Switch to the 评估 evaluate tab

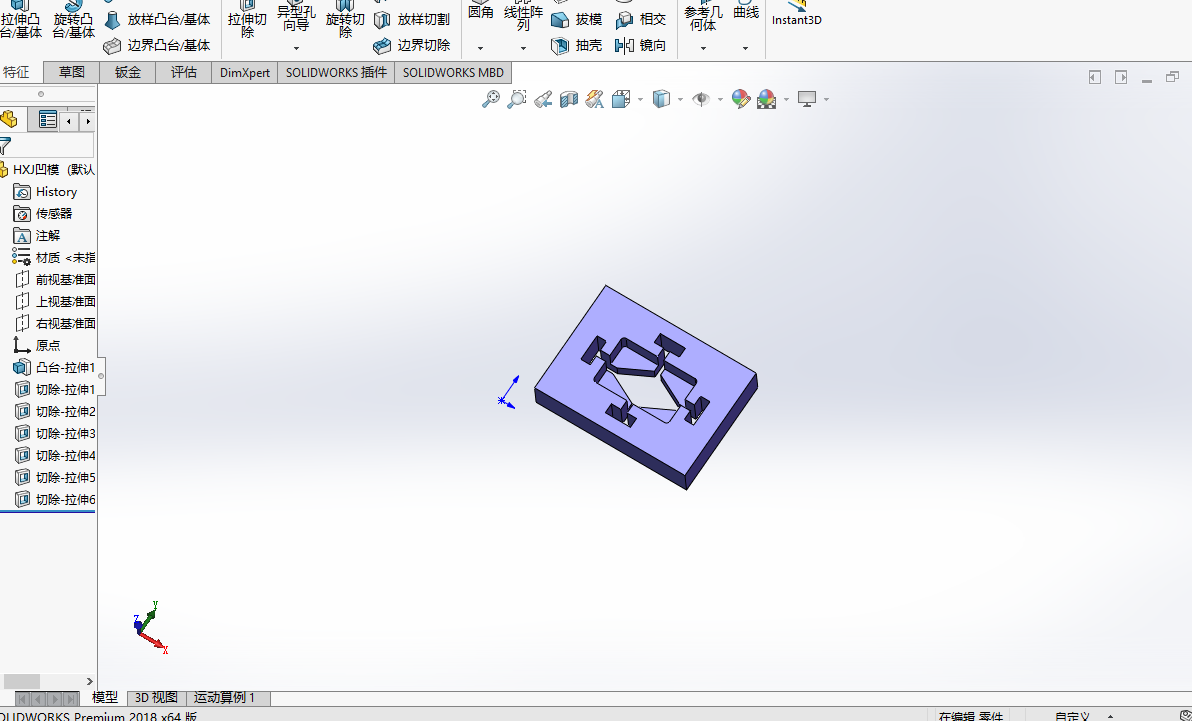coord(183,72)
